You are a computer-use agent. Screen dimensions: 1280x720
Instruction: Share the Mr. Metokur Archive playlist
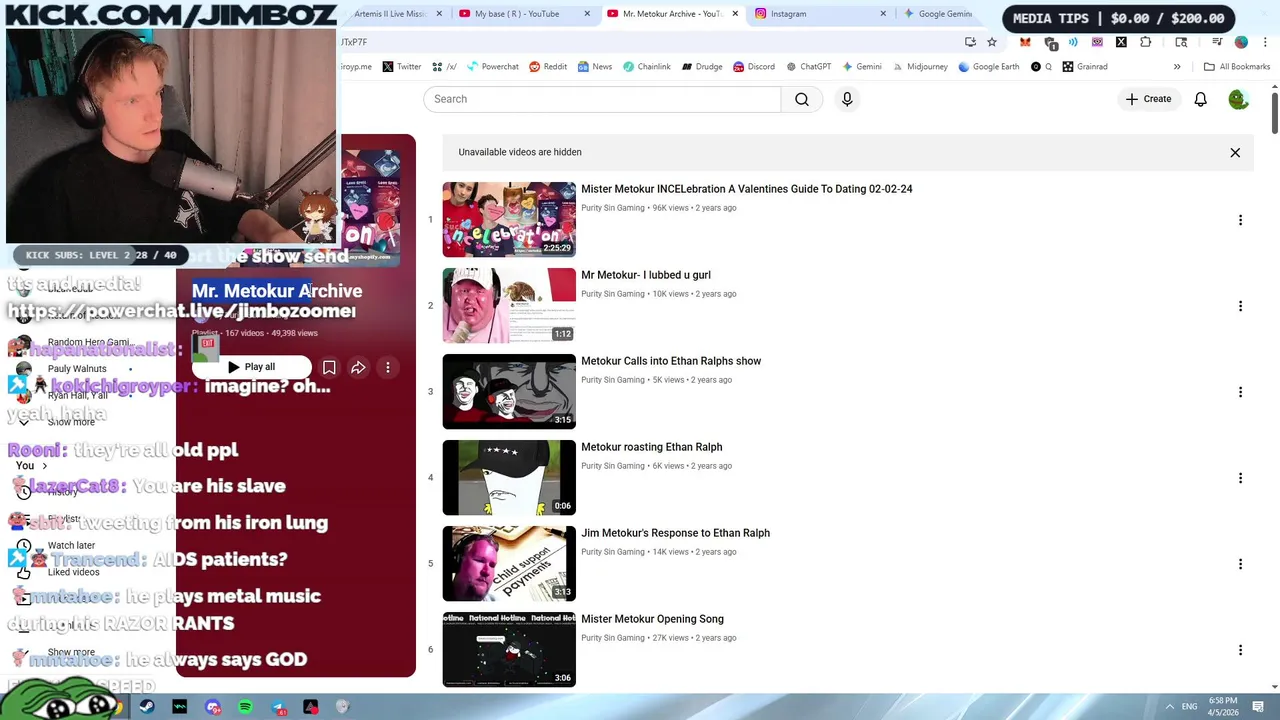pos(358,367)
